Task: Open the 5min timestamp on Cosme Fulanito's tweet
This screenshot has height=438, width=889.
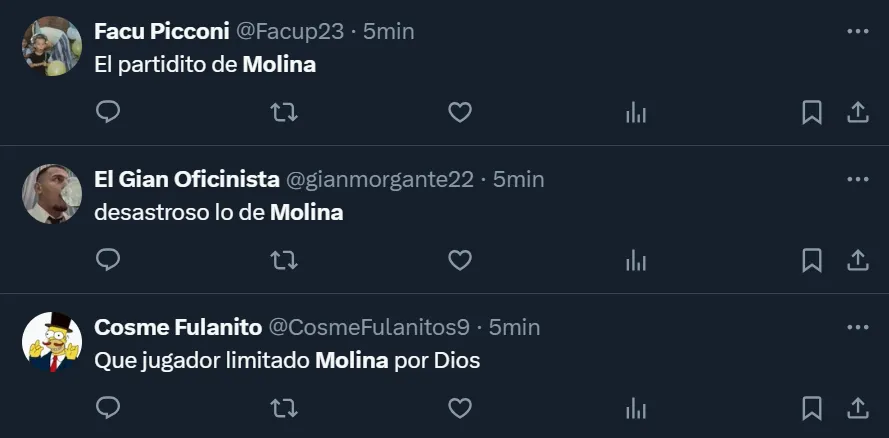Action: [x=515, y=327]
